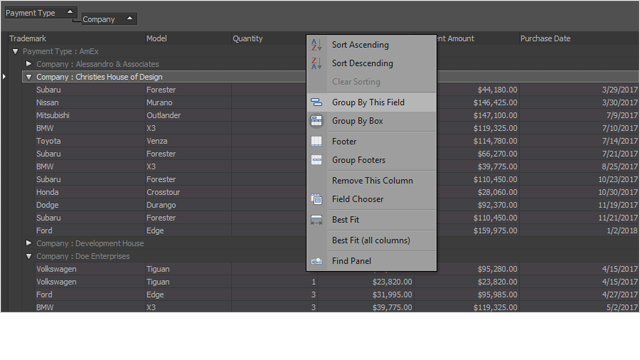This screenshot has height=360, width=640.
Task: Expand the Alessandro & Associates company group
Action: coord(29,64)
